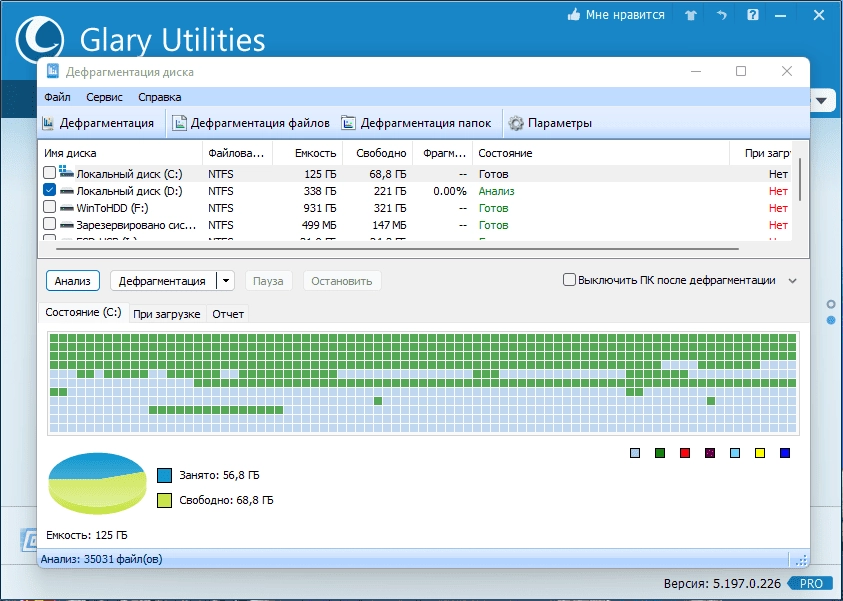Click the Параметры gear icon
The image size is (843, 601).
(516, 123)
